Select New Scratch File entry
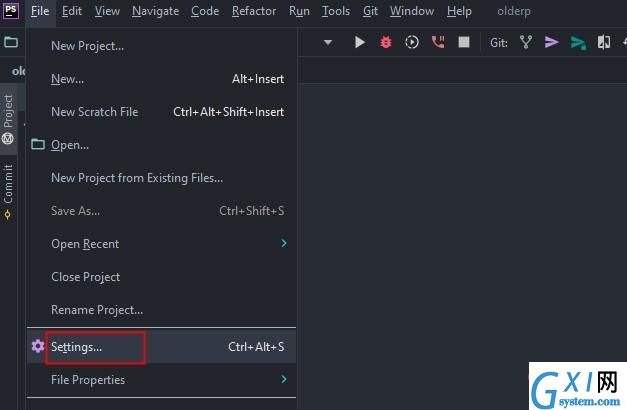Screen dimensions: 627x410 click(162, 112)
